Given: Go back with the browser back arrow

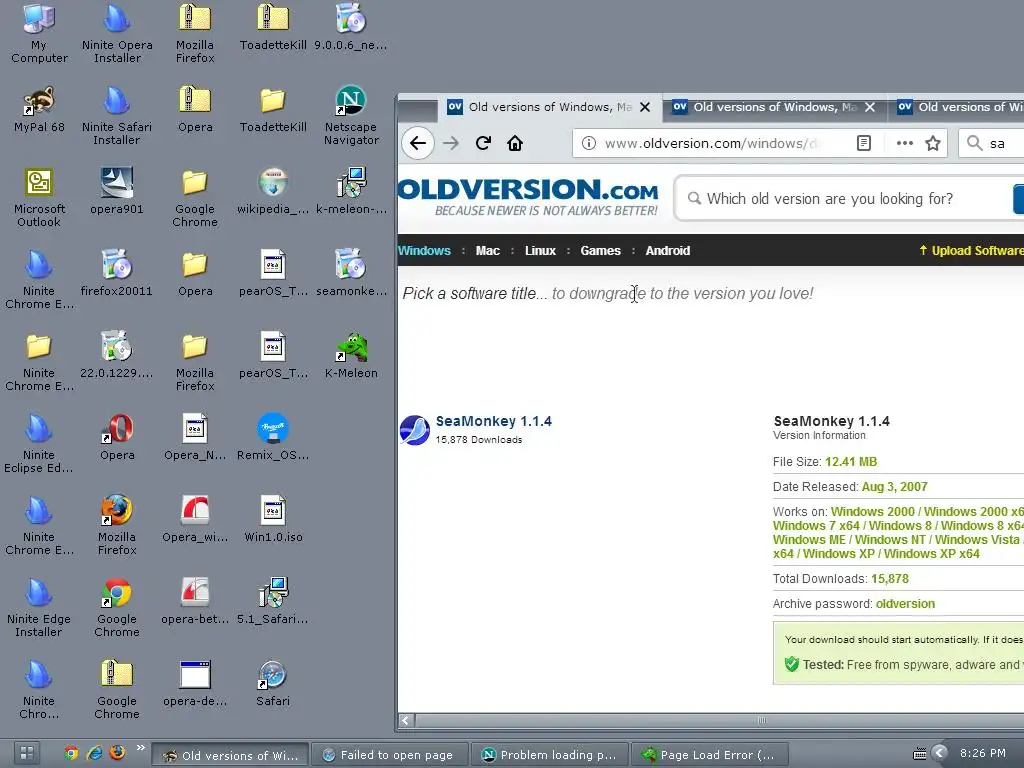Looking at the screenshot, I should click(x=418, y=143).
